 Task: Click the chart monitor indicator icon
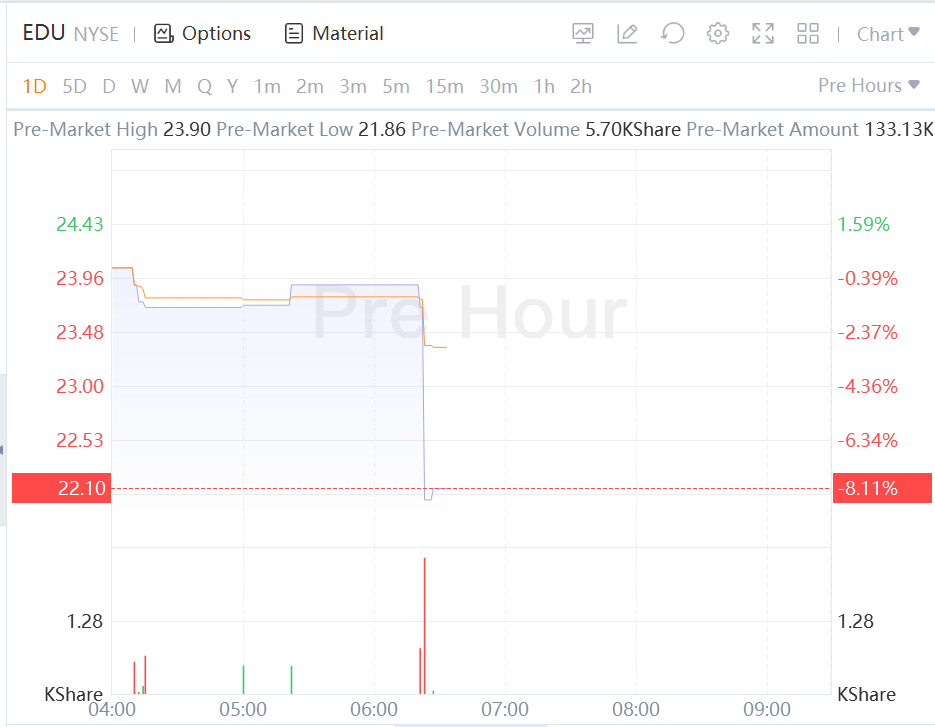pos(583,33)
